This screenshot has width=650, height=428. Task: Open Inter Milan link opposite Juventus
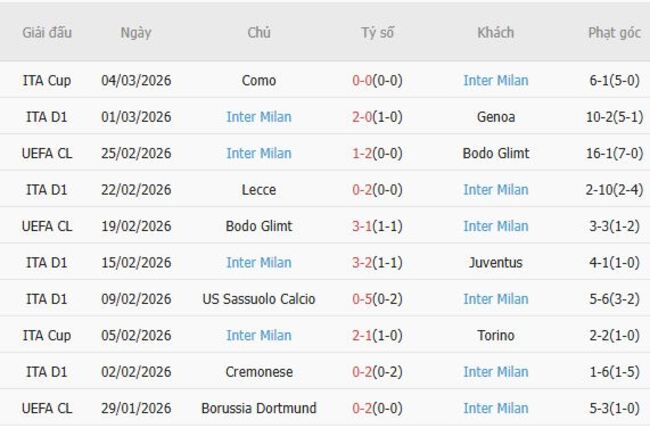[258, 263]
